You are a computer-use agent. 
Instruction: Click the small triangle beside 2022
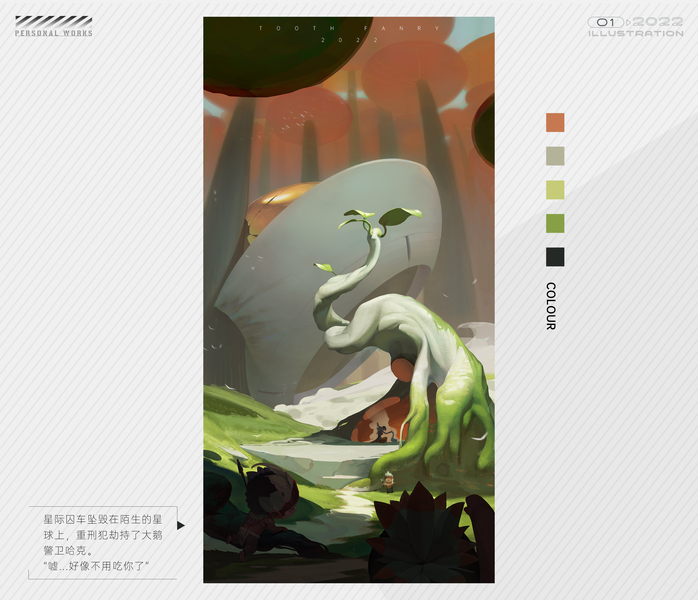point(628,22)
